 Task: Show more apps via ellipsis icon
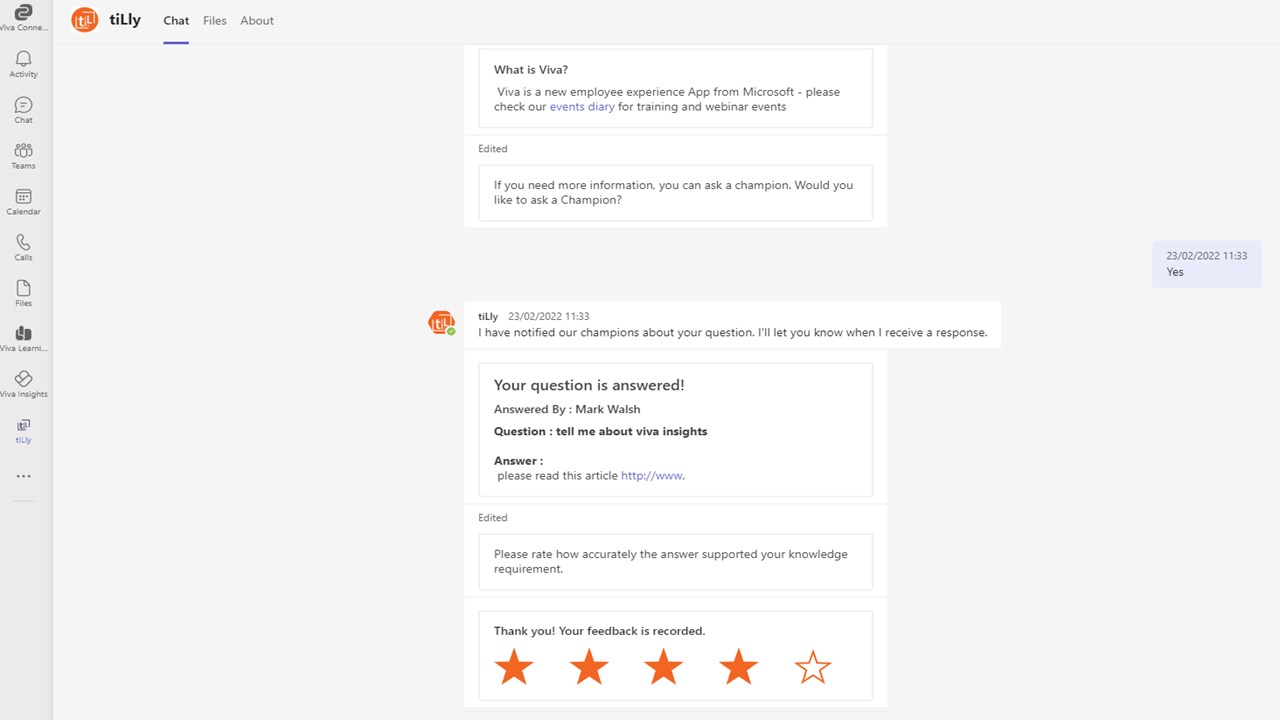[x=23, y=476]
